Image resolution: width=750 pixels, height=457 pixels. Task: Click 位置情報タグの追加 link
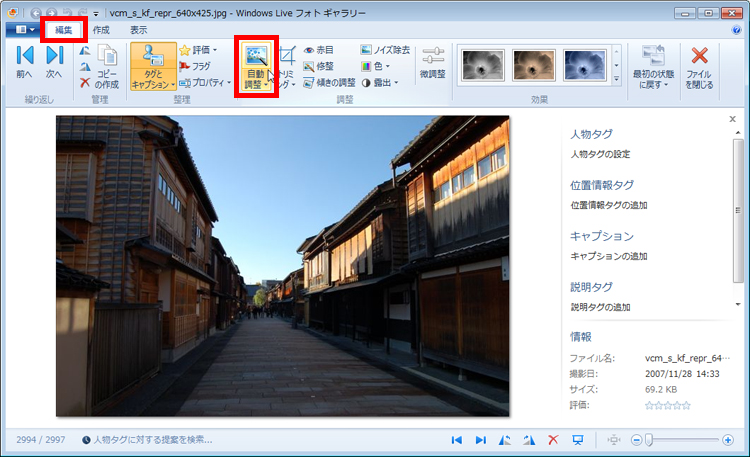pyautogui.click(x=608, y=205)
